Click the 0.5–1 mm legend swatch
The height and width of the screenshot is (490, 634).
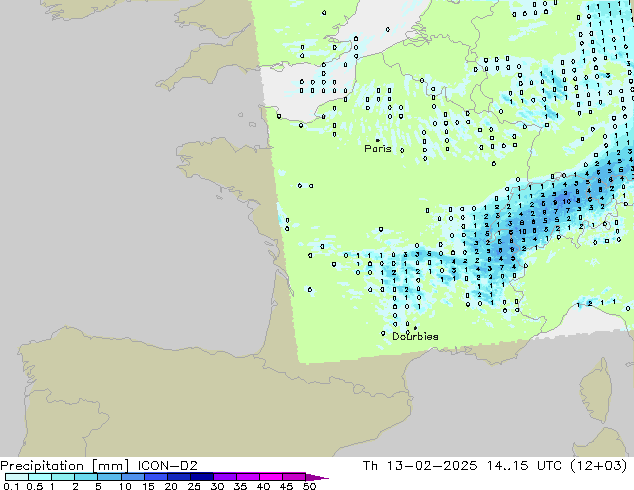40,477
